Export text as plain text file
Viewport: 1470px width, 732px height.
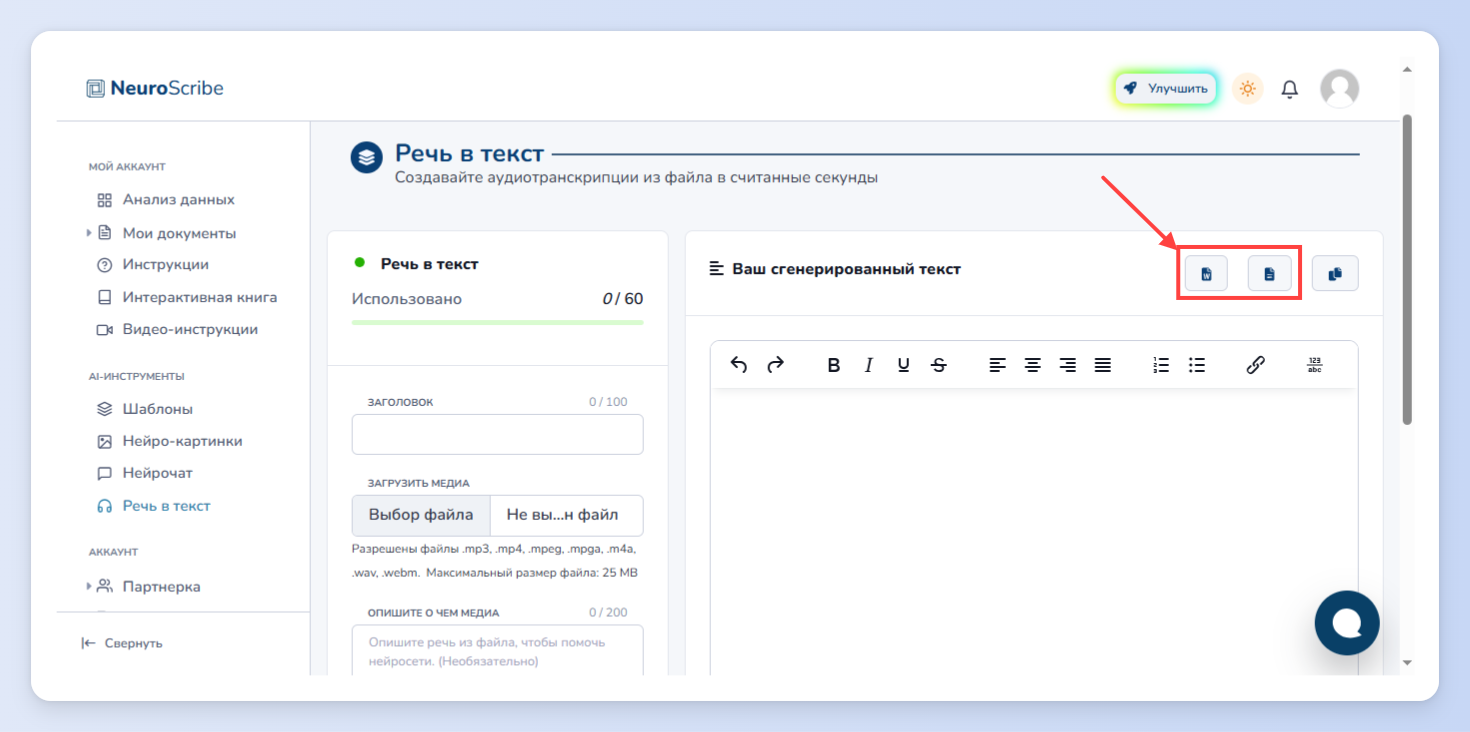1269,273
